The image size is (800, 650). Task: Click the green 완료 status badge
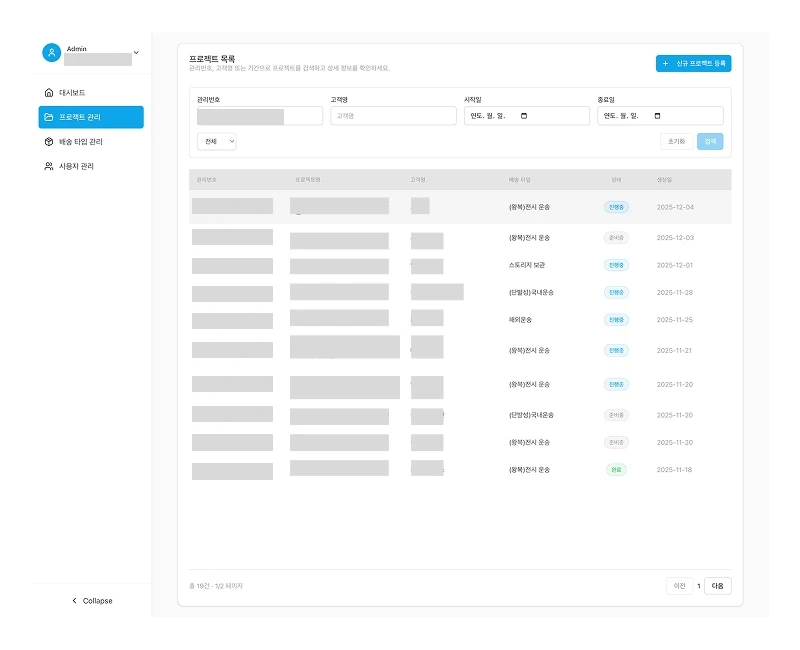coord(616,469)
